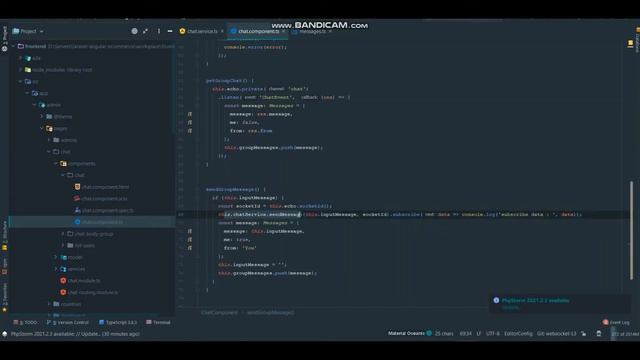The height and width of the screenshot is (360, 640).
Task: Click the sendGroupMessage() breadcrumb
Action: (x=270, y=313)
